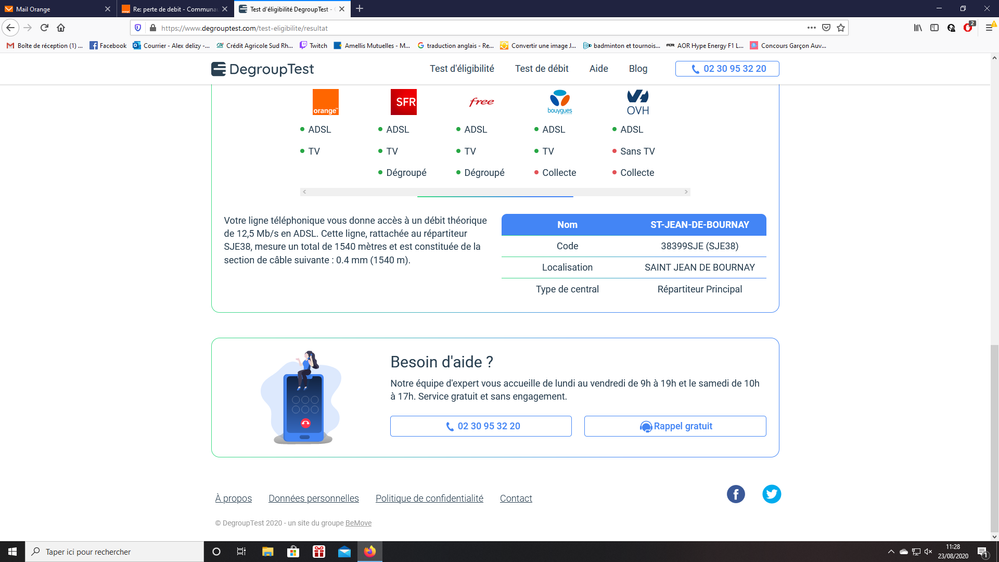Viewport: 999px width, 562px height.
Task: Open the Firefox hamburger menu
Action: coord(989,27)
